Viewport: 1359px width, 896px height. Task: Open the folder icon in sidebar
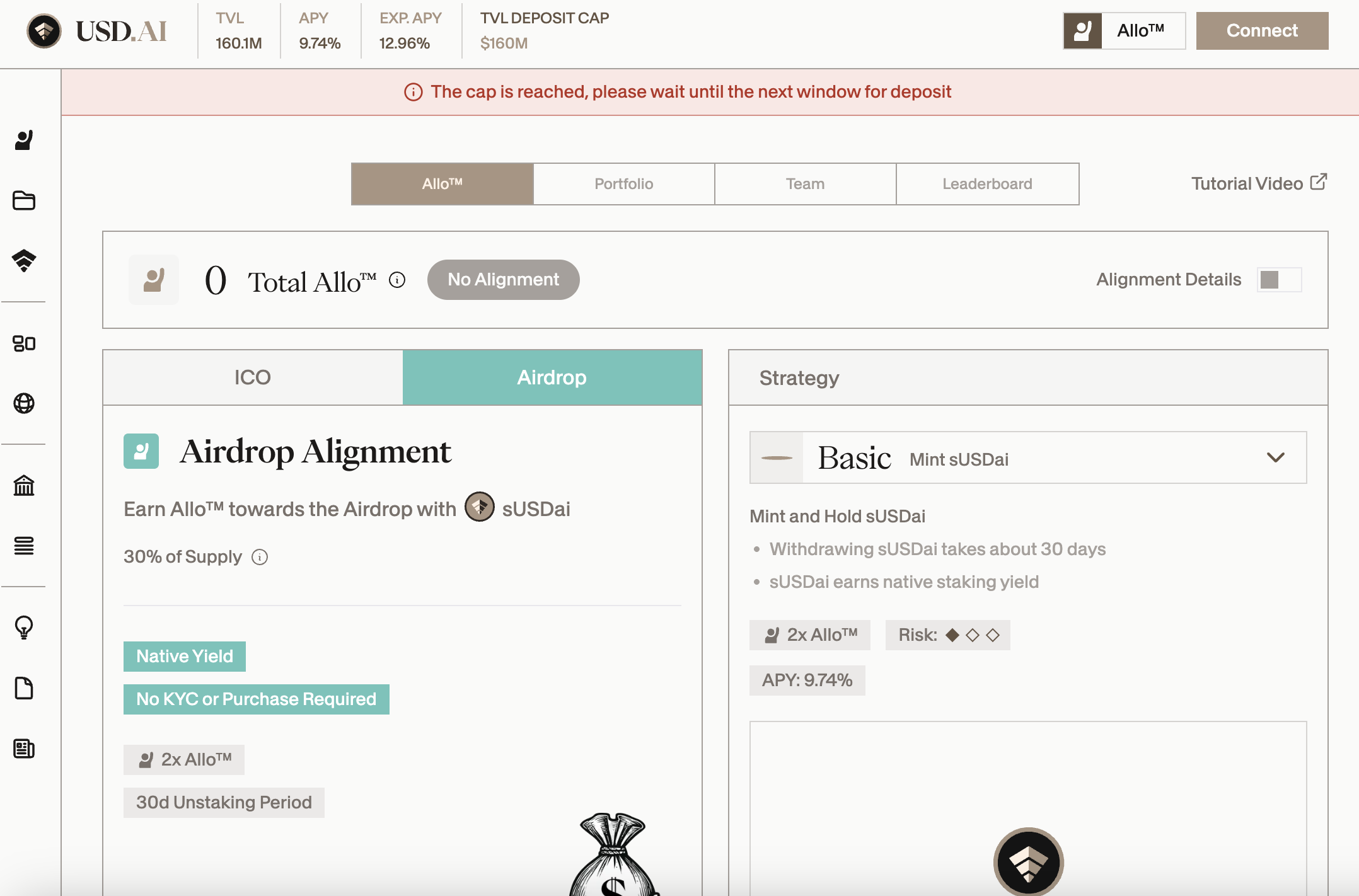click(x=24, y=200)
